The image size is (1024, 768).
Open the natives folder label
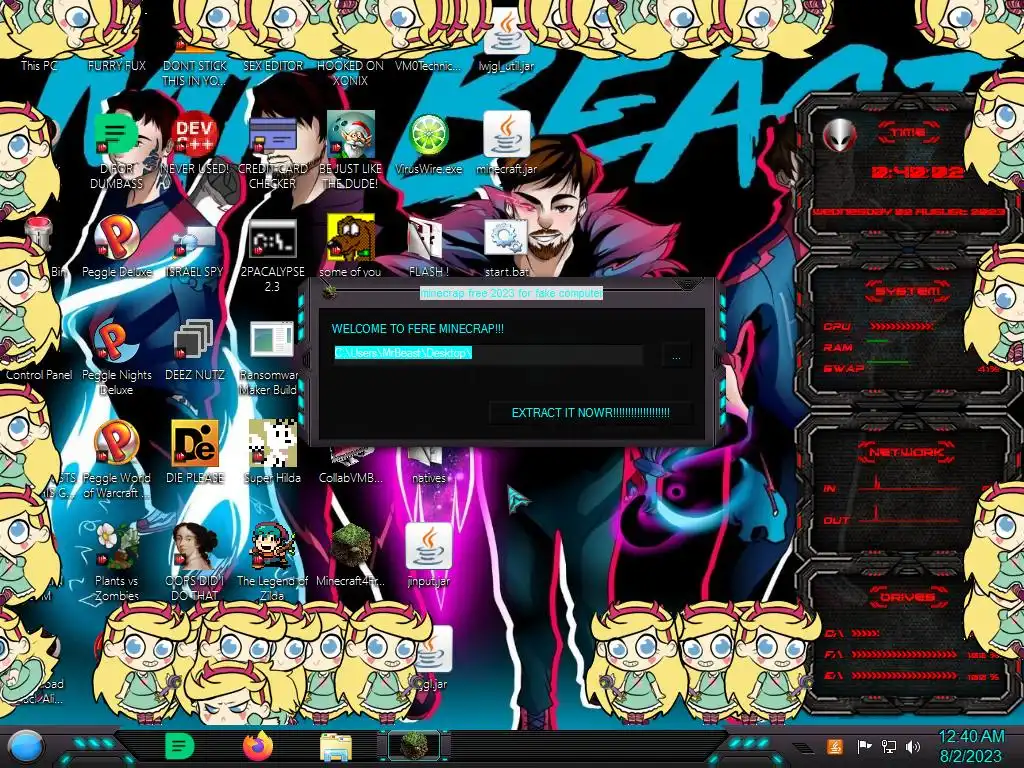tap(428, 478)
